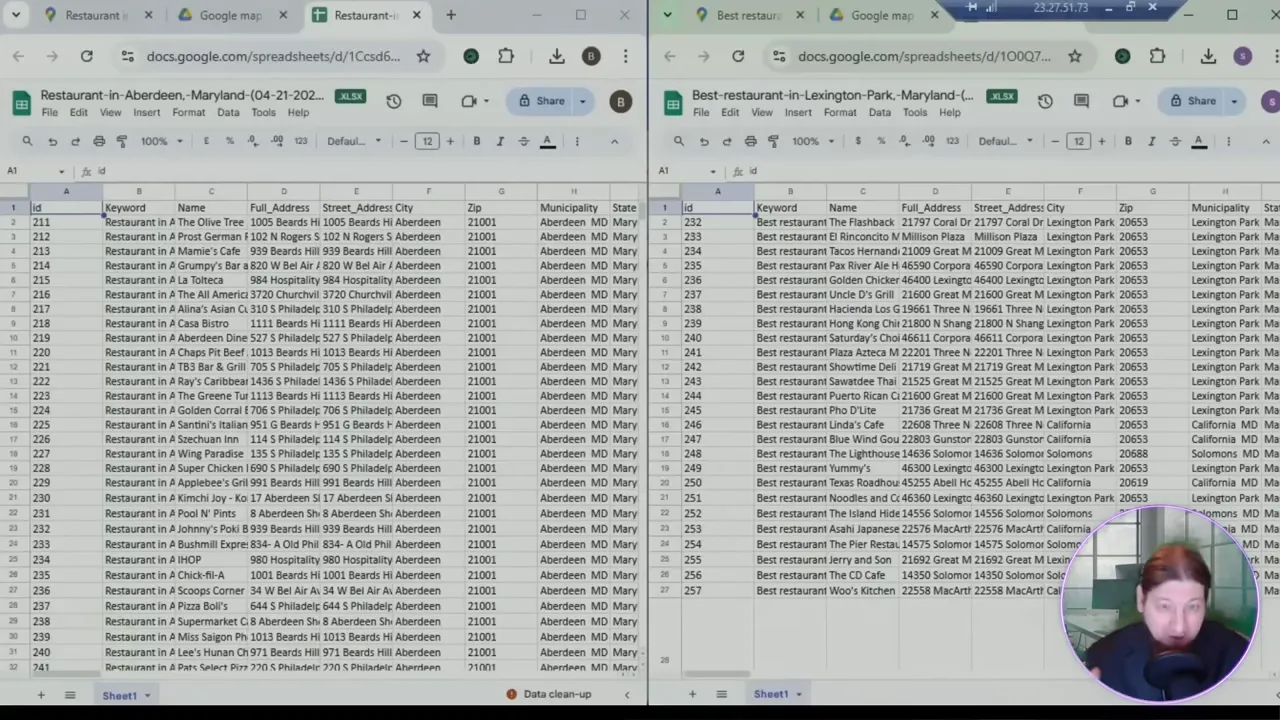Image resolution: width=1280 pixels, height=720 pixels.
Task: Toggle italic in Aberdeen spreadsheet toolbar
Action: click(500, 141)
